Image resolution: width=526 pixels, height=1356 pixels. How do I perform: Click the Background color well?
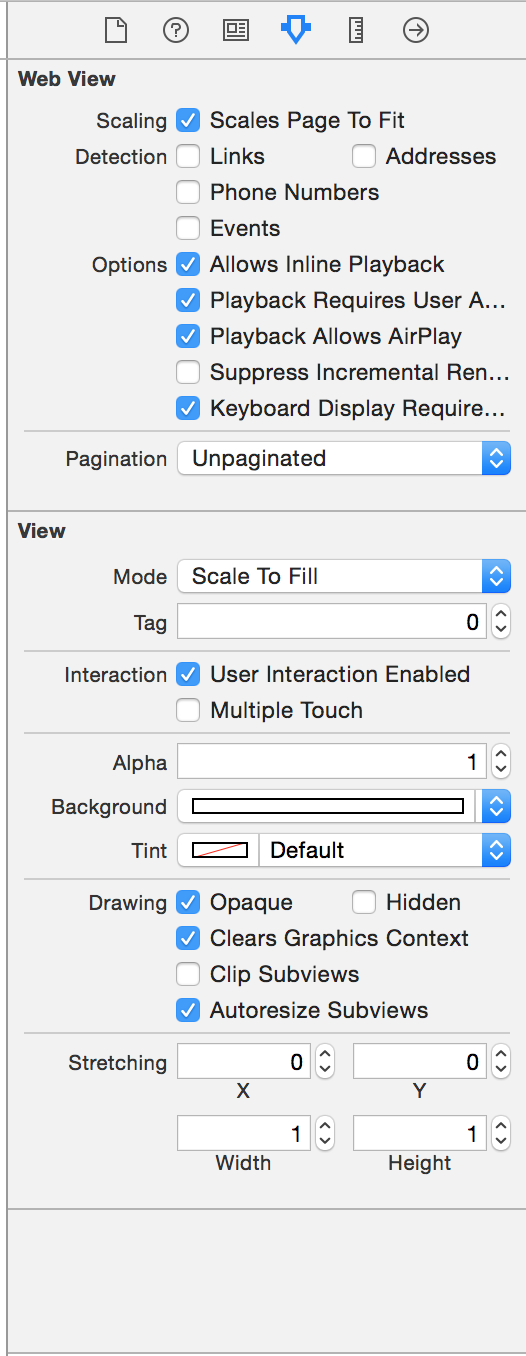(328, 807)
